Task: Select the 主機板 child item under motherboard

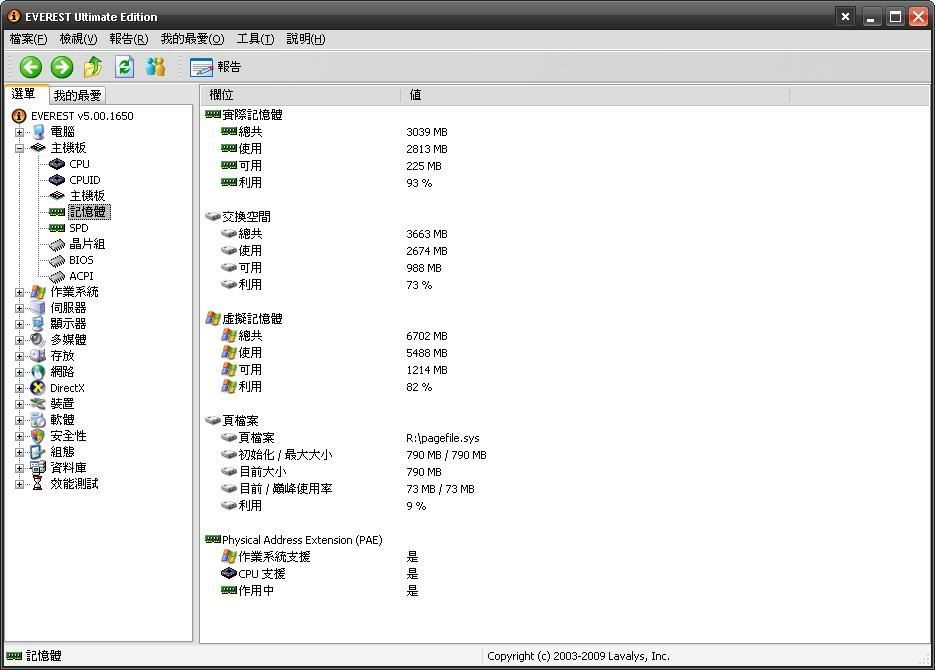Action: [87, 196]
